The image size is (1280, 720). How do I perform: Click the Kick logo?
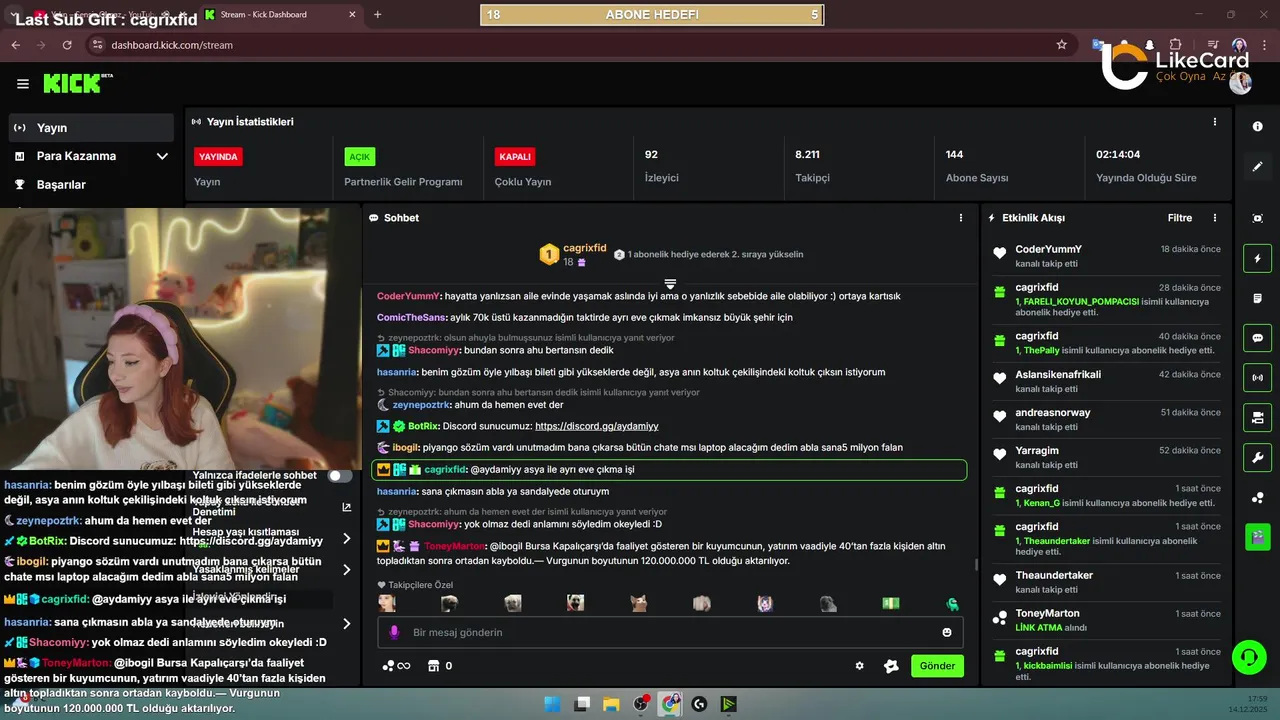click(77, 83)
